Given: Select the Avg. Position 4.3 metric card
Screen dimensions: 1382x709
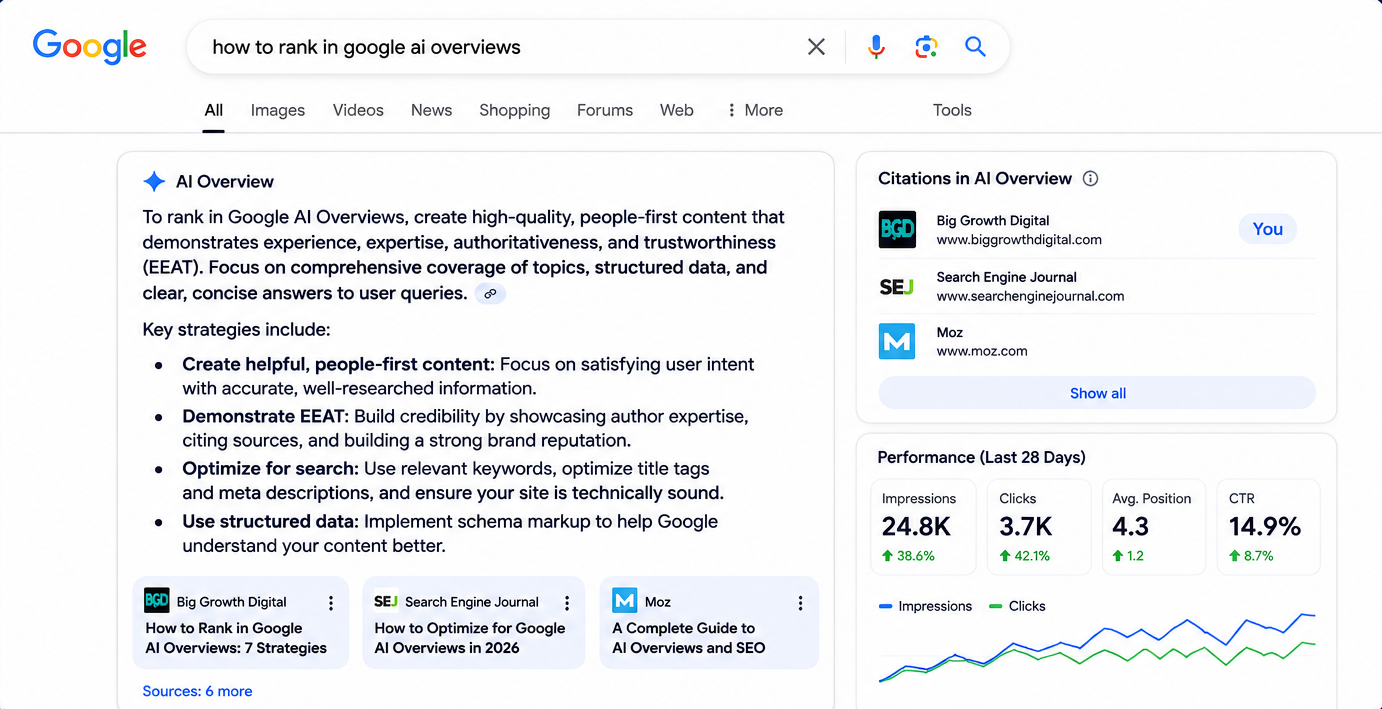Looking at the screenshot, I should pyautogui.click(x=1154, y=527).
